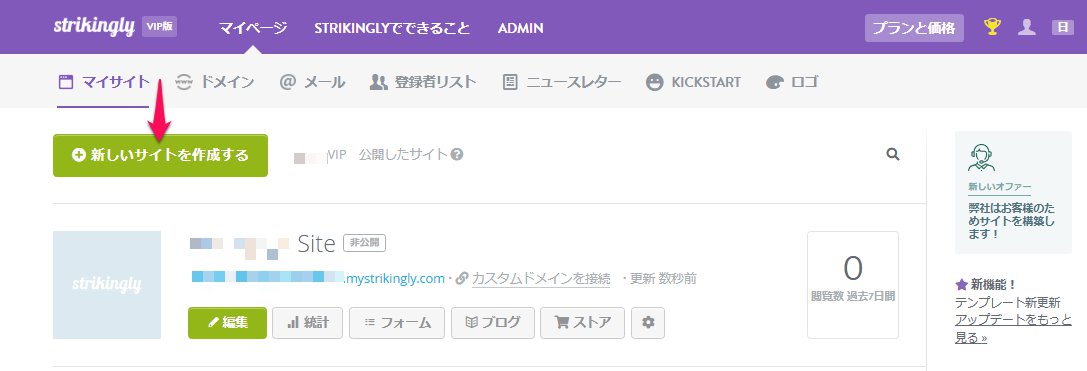1087x371 pixels.
Task: Click the help icon beside 公開したサイト
Action: point(457,155)
